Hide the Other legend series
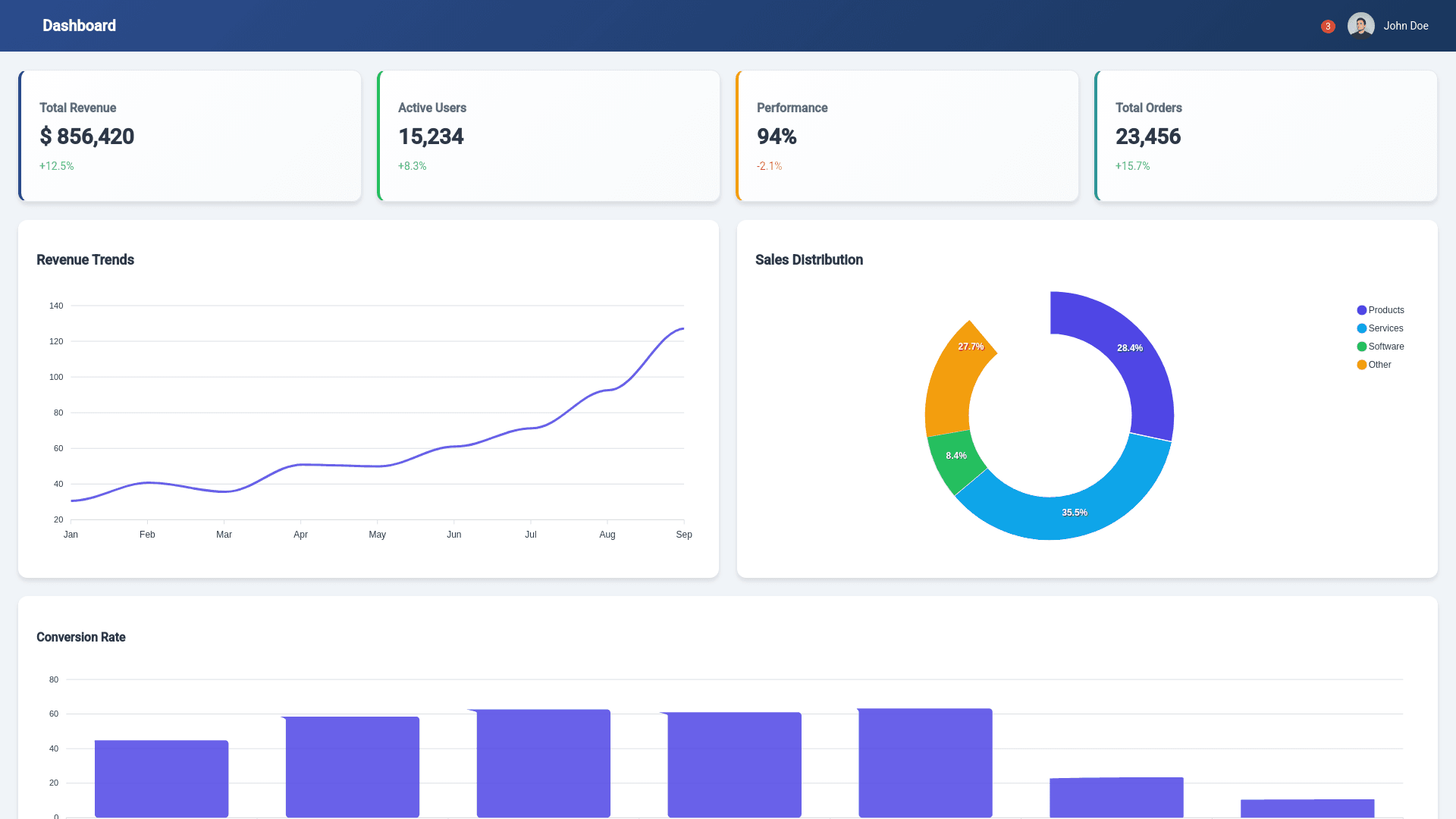The width and height of the screenshot is (1456, 819). [1379, 365]
